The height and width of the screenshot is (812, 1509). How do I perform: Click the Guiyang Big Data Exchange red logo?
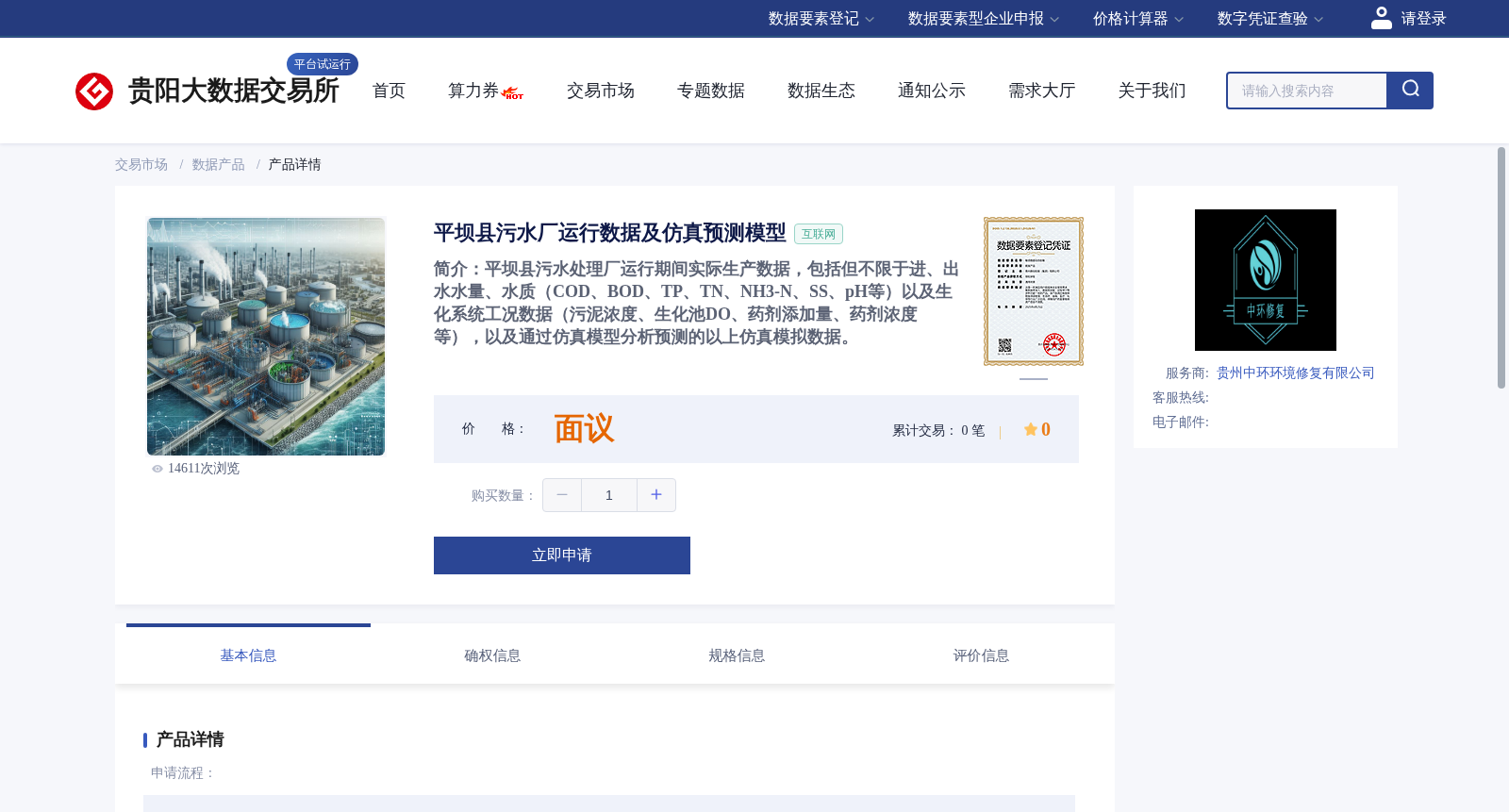94,91
